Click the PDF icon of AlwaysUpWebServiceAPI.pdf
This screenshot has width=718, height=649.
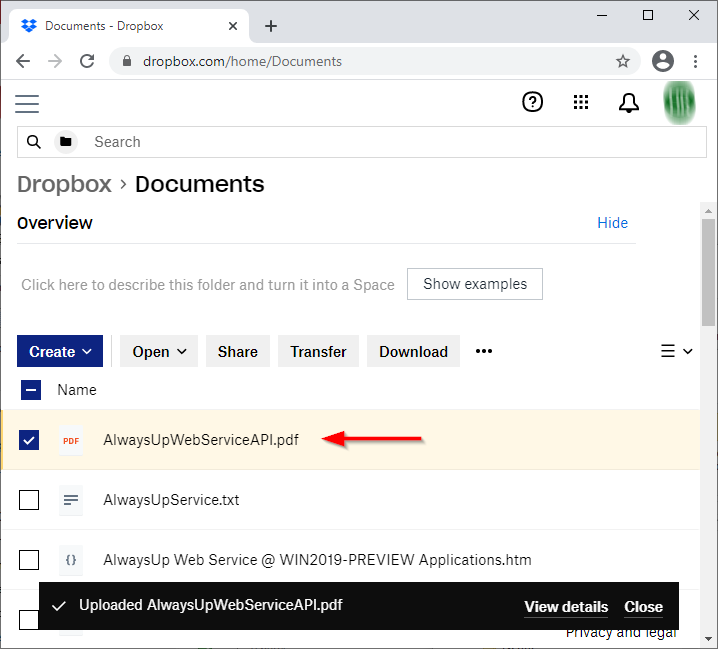click(x=71, y=440)
